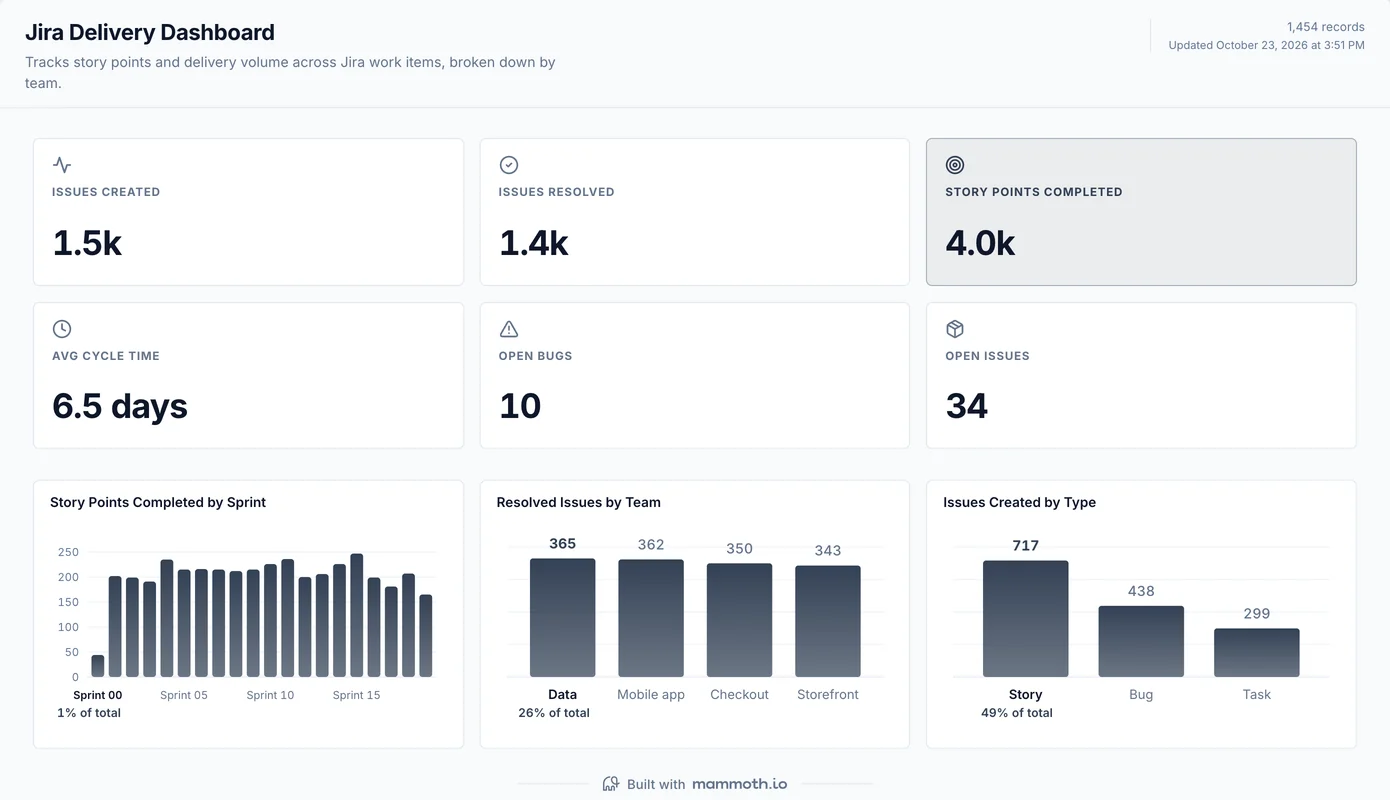This screenshot has width=1390, height=800.
Task: Select the Checkout bar in the team chart
Action: pyautogui.click(x=740, y=621)
